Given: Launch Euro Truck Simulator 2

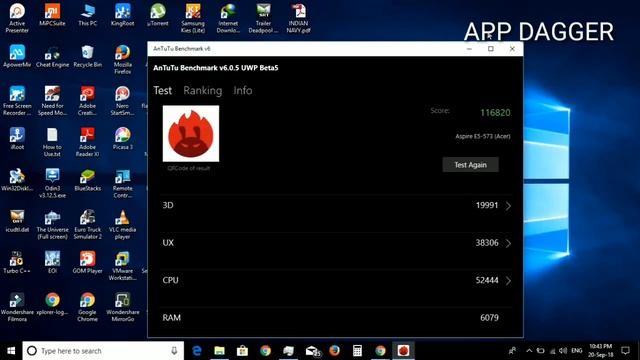Looking at the screenshot, I should (x=88, y=224).
